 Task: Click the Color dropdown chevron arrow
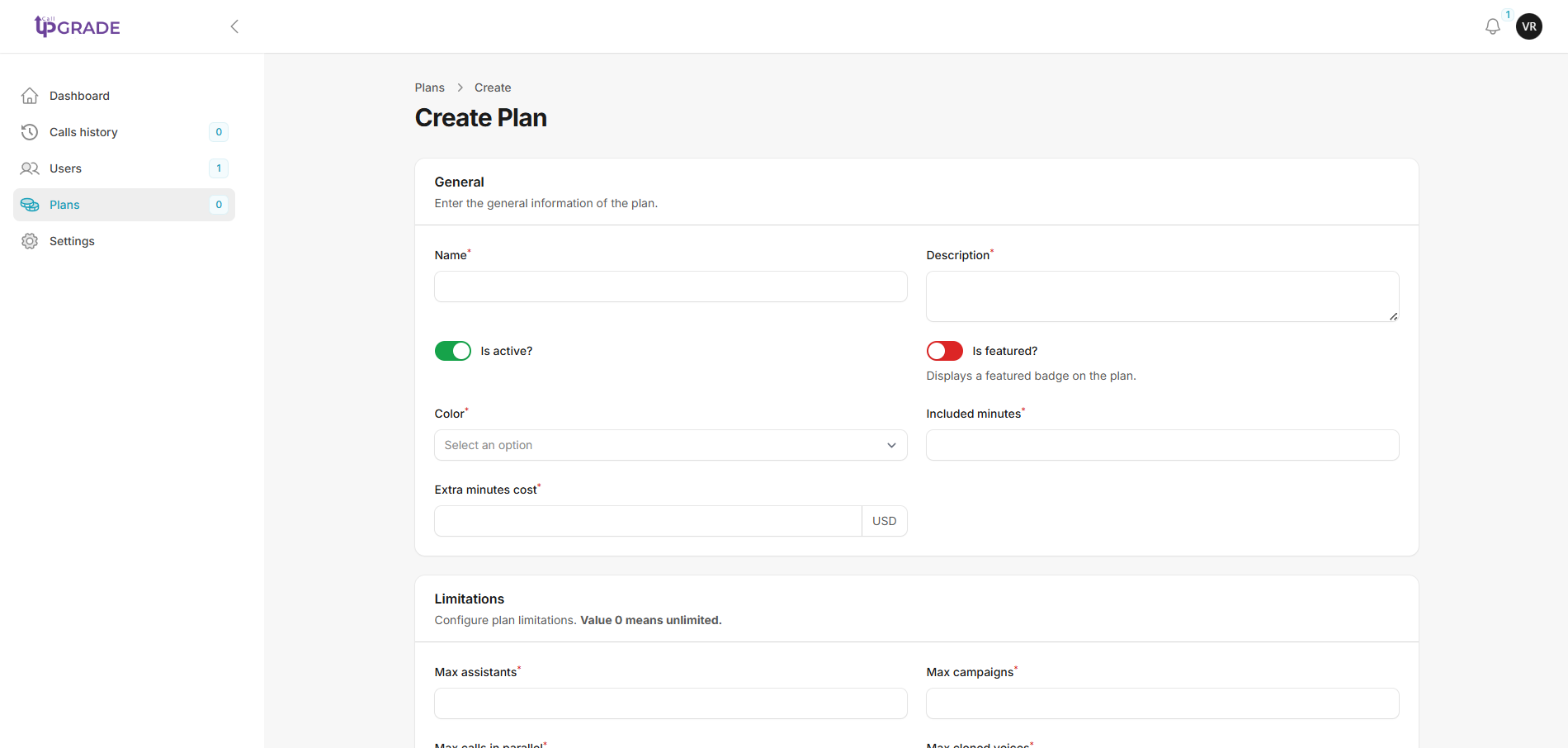[x=891, y=444]
